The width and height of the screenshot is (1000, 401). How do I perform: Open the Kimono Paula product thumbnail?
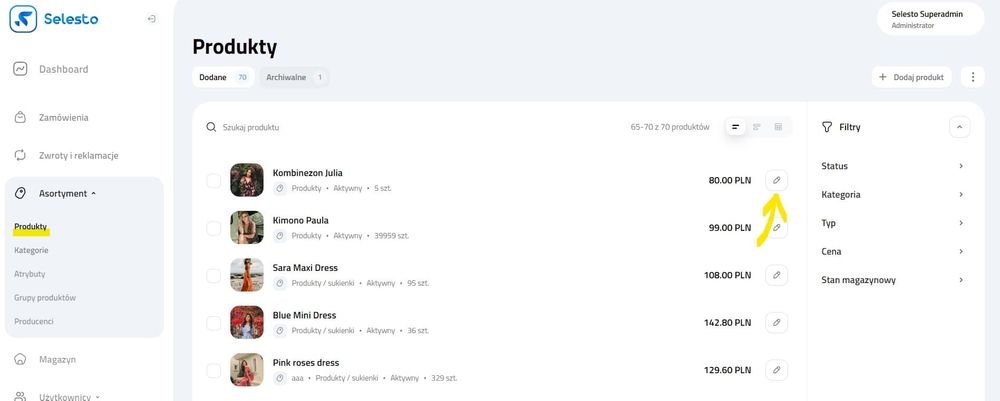247,228
